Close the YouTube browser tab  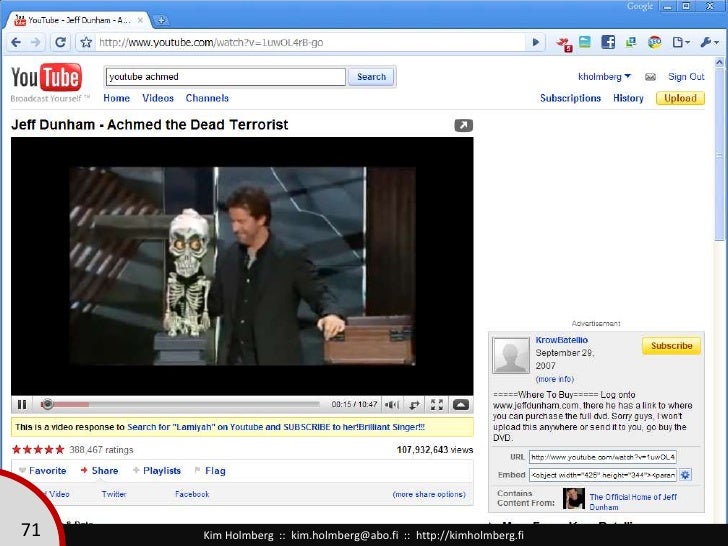point(140,20)
